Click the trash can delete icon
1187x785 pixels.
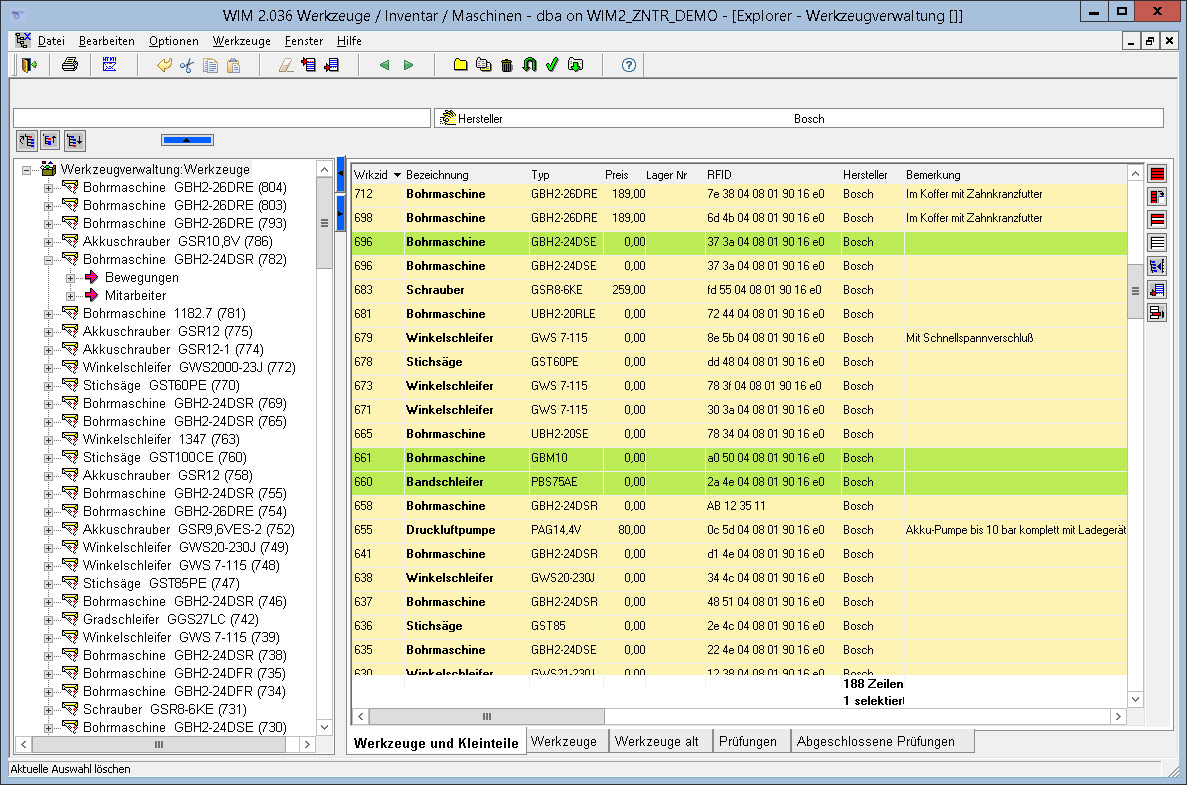pos(507,65)
